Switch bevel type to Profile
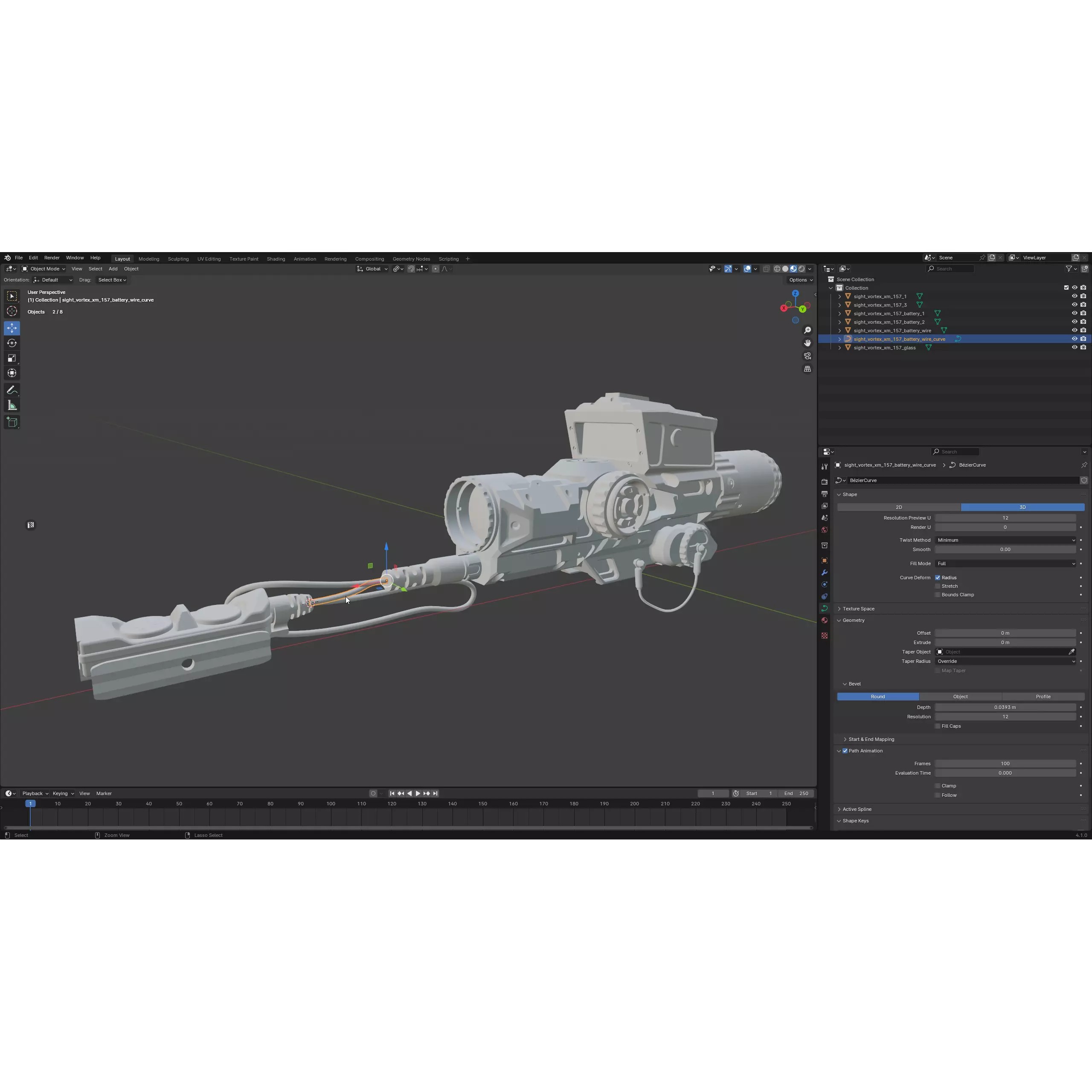 [x=1043, y=696]
